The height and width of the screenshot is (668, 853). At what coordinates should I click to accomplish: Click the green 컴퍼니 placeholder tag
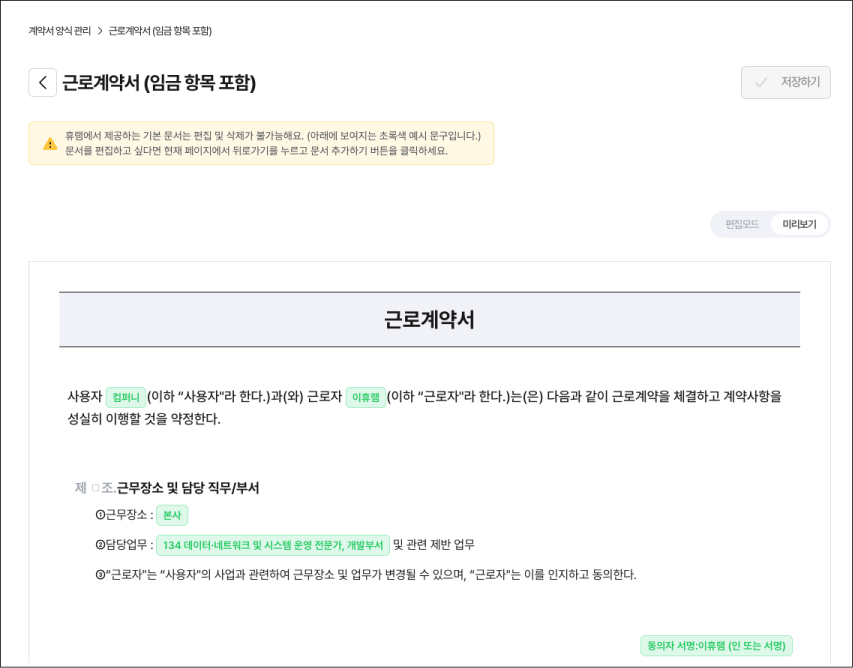(126, 397)
